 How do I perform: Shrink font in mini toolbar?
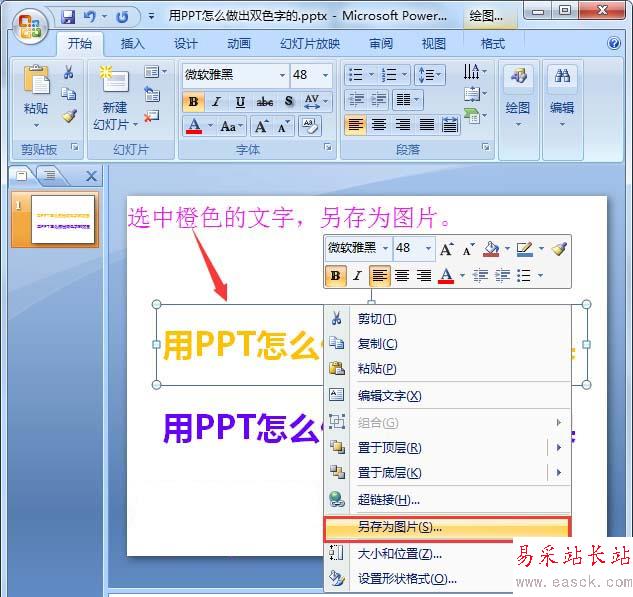point(468,249)
